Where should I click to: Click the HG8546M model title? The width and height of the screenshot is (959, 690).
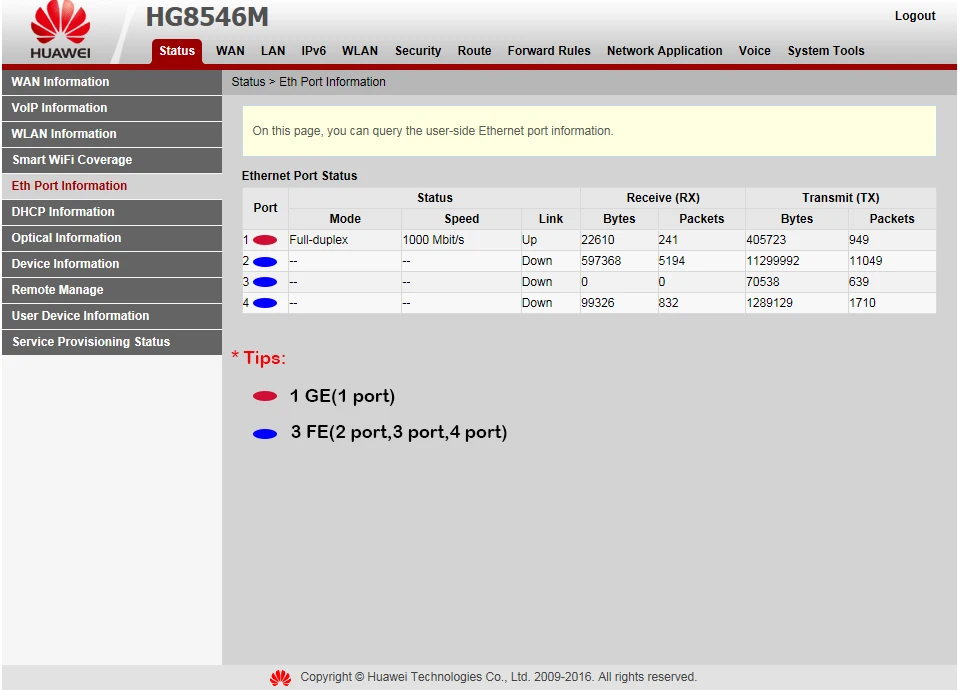[x=207, y=17]
